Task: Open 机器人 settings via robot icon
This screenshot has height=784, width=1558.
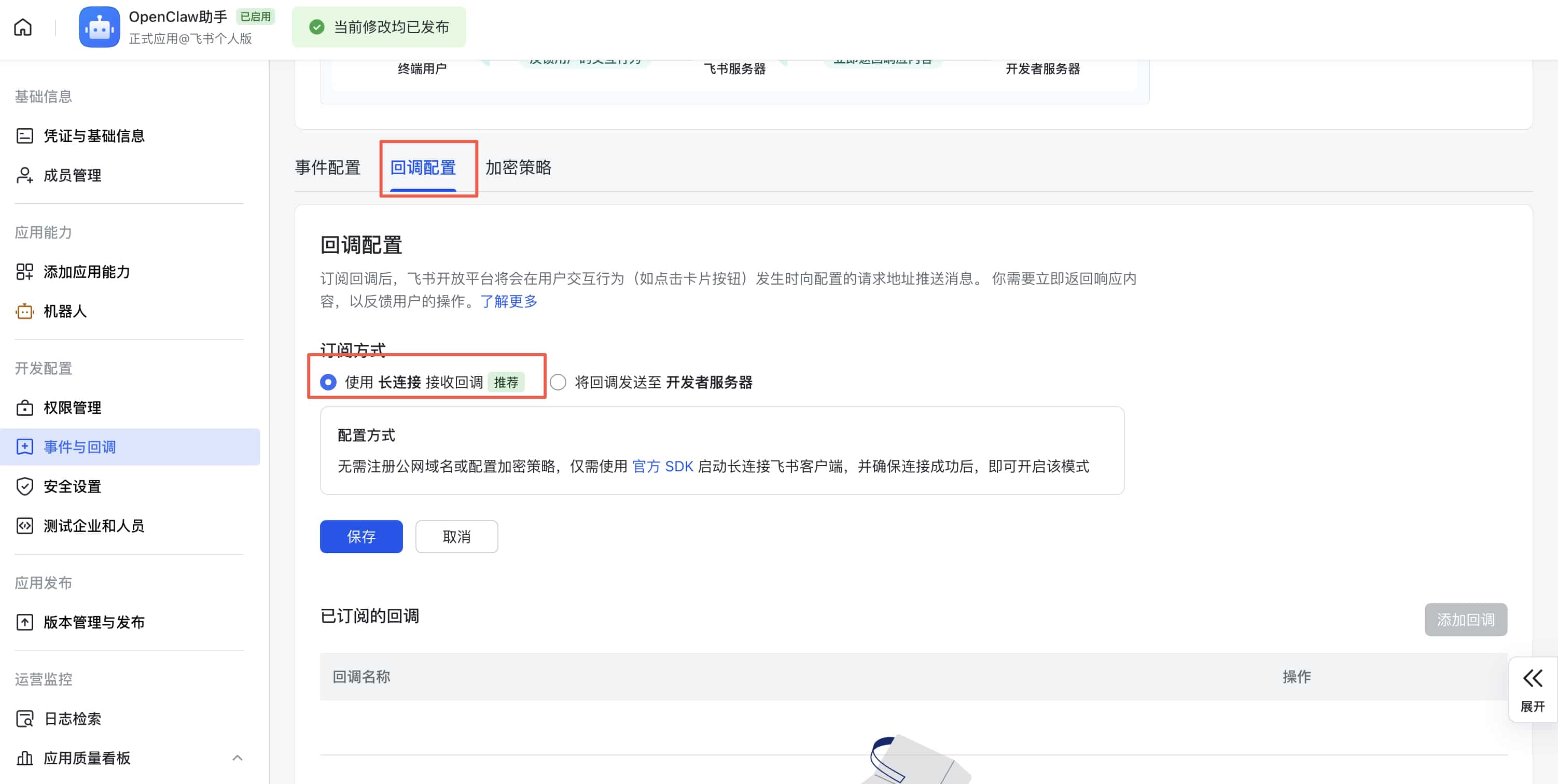Action: click(x=24, y=311)
